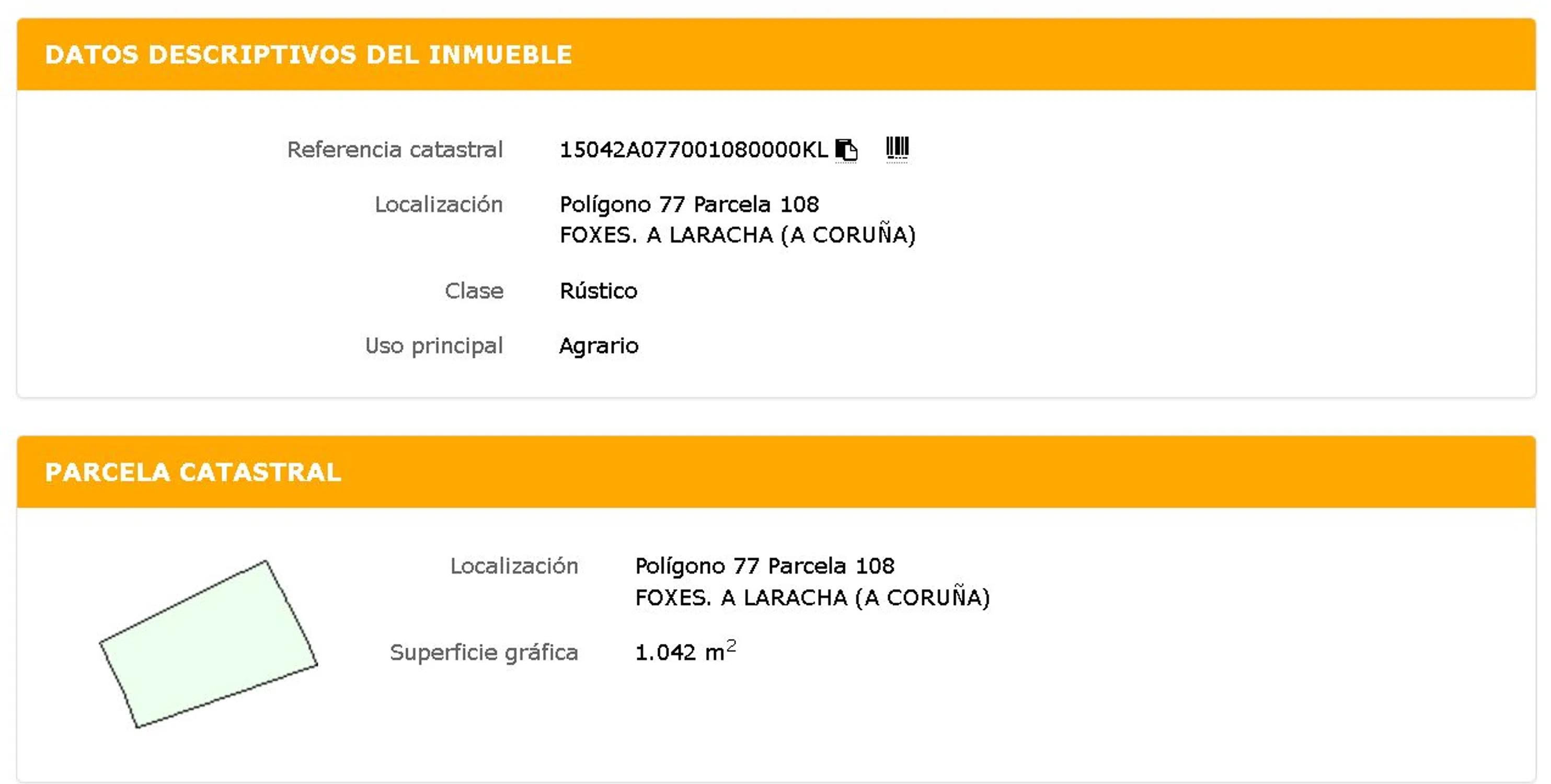The image size is (1551, 784).
Task: Click the Localización label in Parcela Catastral
Action: pyautogui.click(x=514, y=566)
